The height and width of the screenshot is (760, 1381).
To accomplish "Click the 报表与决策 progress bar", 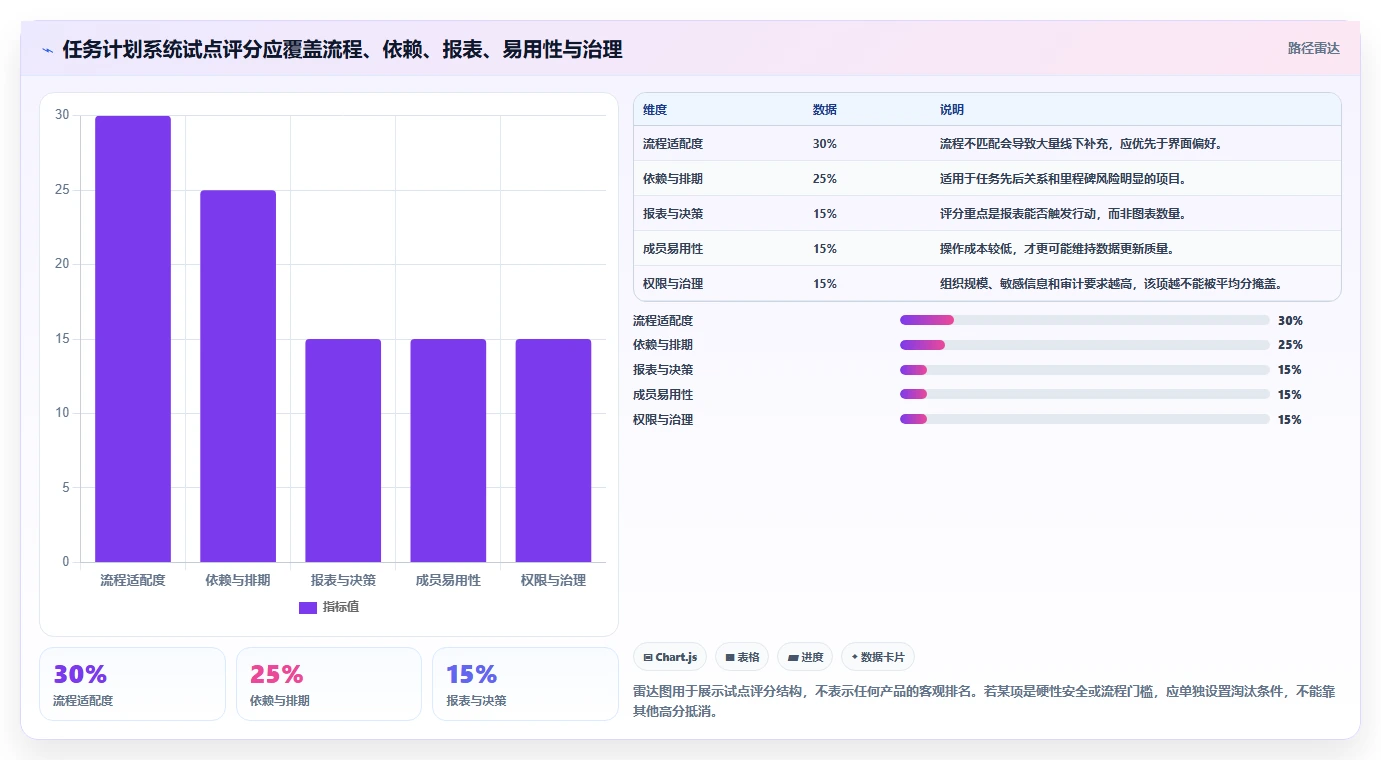I will coord(1084,370).
